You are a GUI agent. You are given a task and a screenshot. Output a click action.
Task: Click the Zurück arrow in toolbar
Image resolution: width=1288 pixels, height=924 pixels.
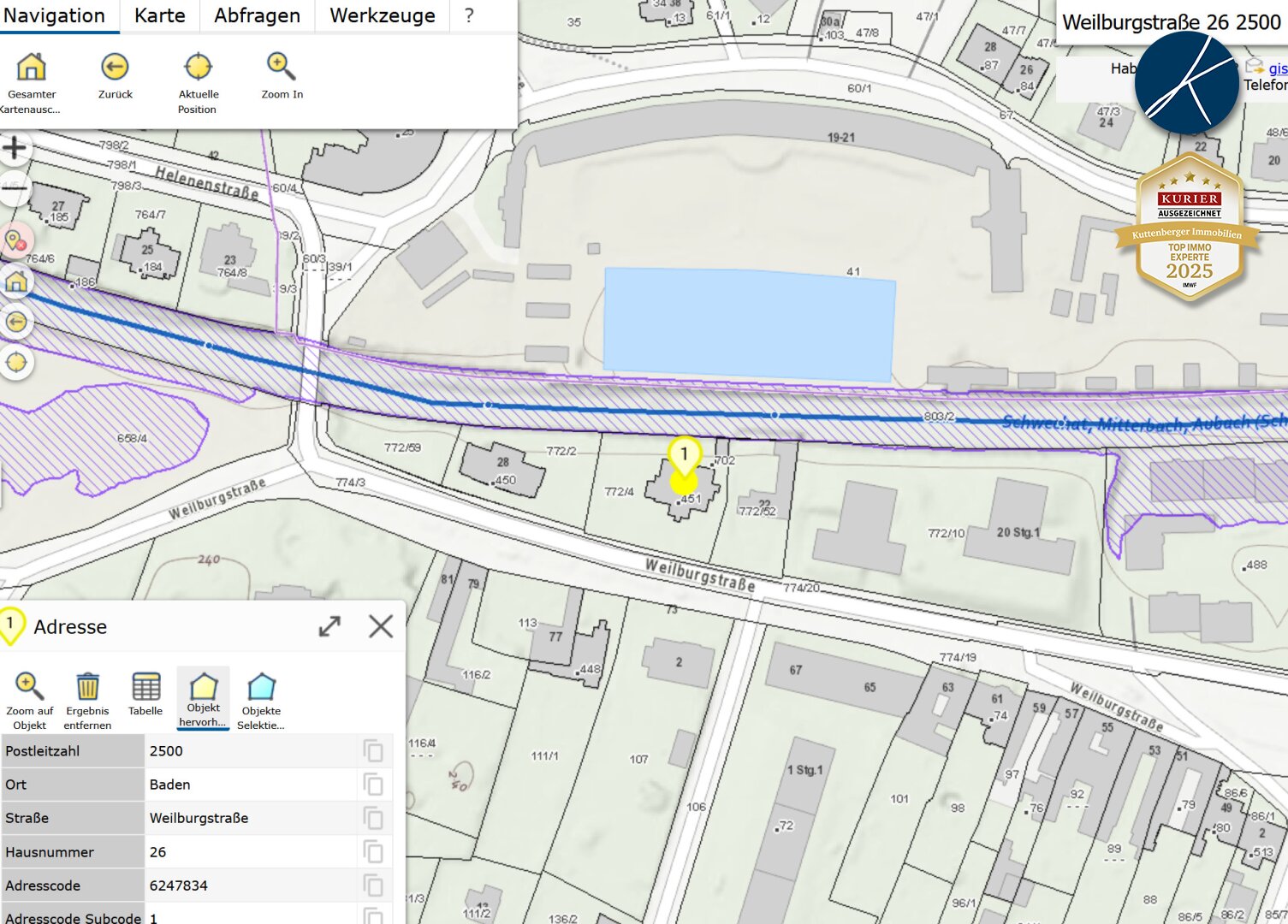click(x=115, y=68)
